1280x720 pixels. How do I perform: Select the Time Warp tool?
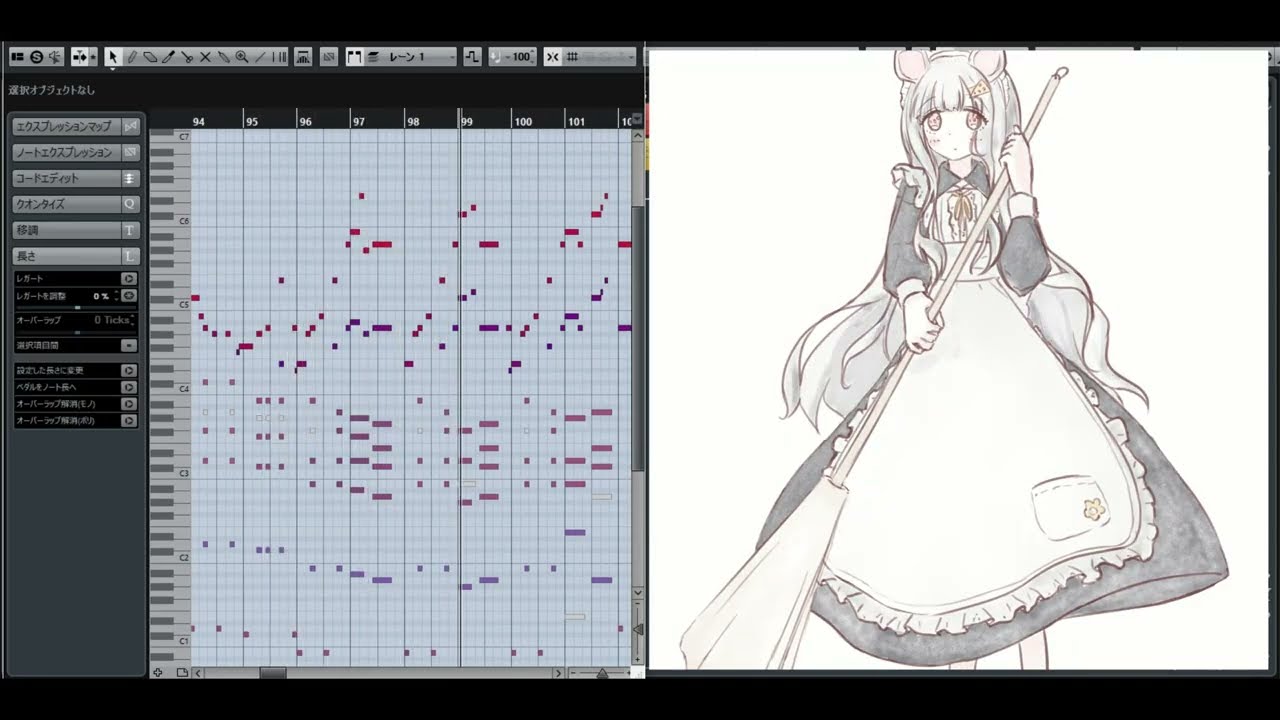pos(279,57)
